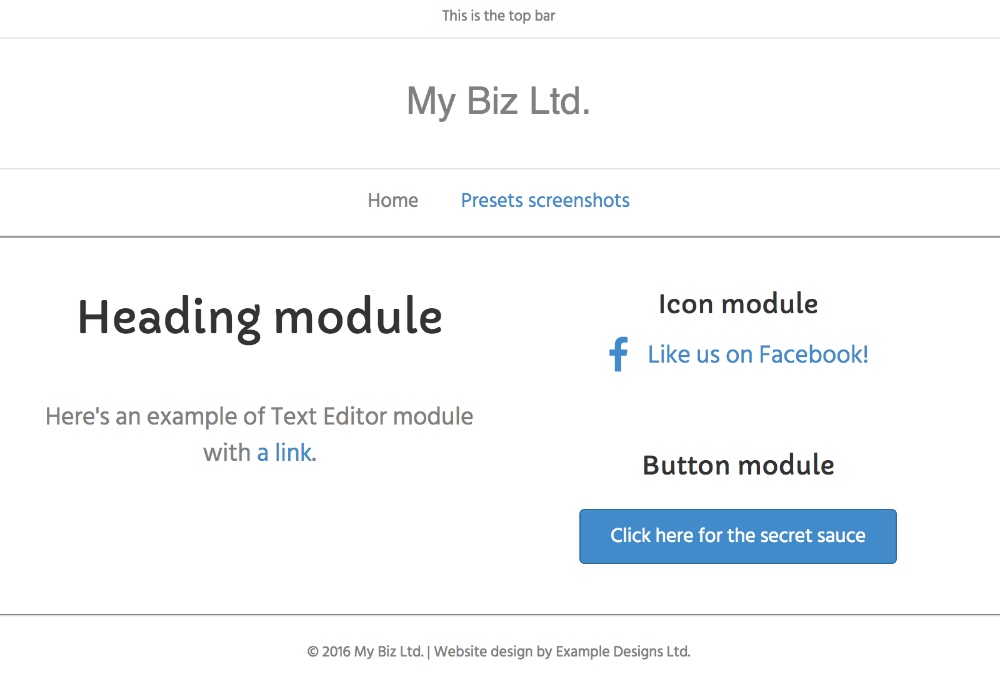Viewport: 1000px width, 674px height.
Task: Click the 'Button module' heading
Action: [738, 465]
